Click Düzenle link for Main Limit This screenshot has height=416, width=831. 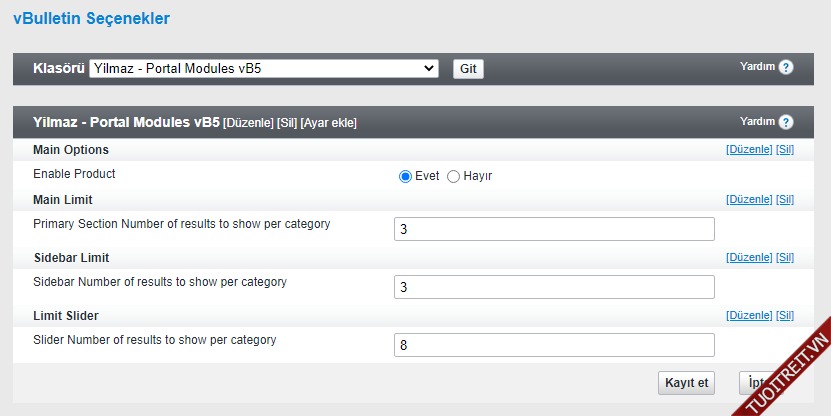(749, 200)
